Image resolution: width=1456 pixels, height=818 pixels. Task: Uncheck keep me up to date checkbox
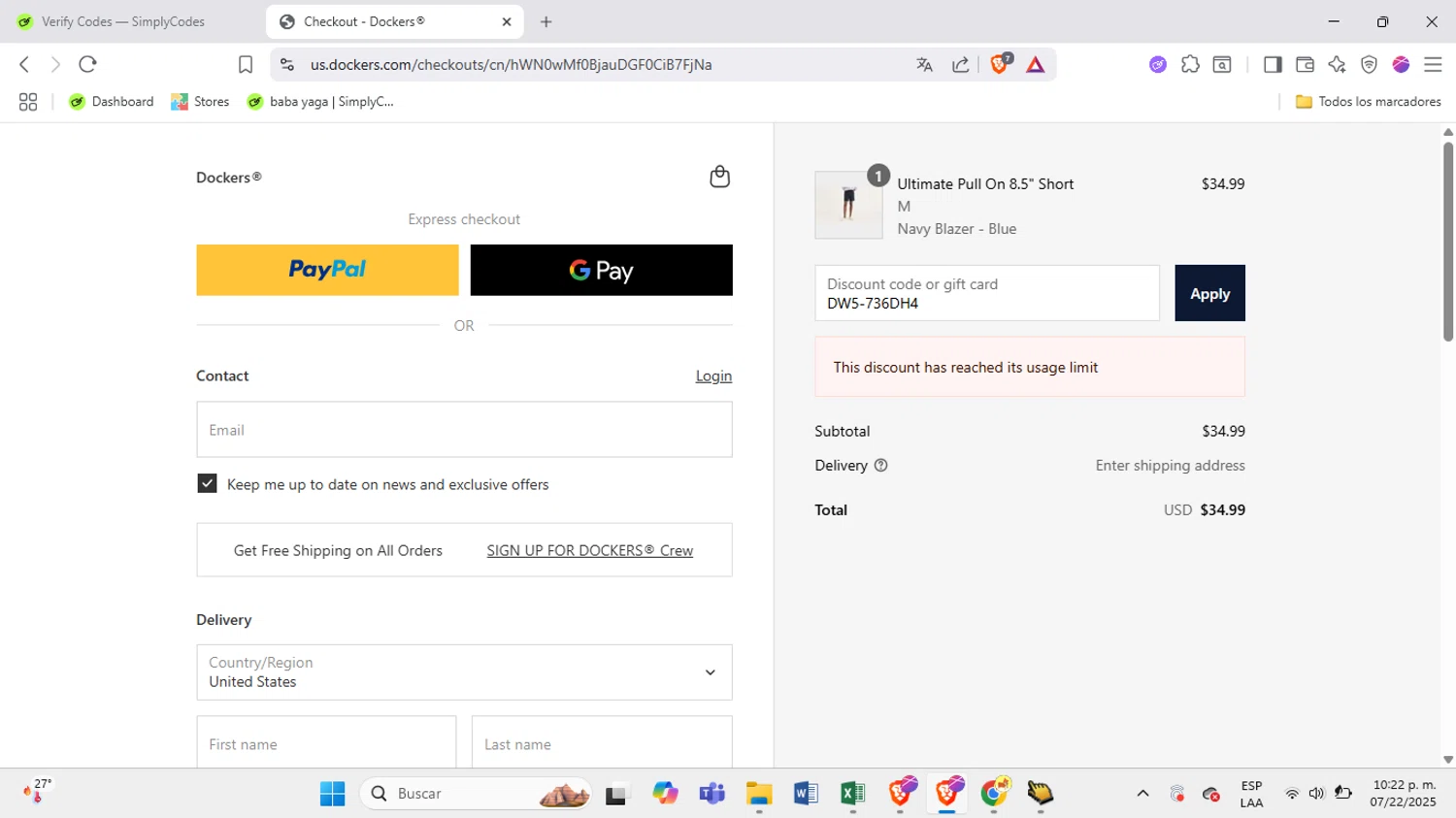coord(207,483)
